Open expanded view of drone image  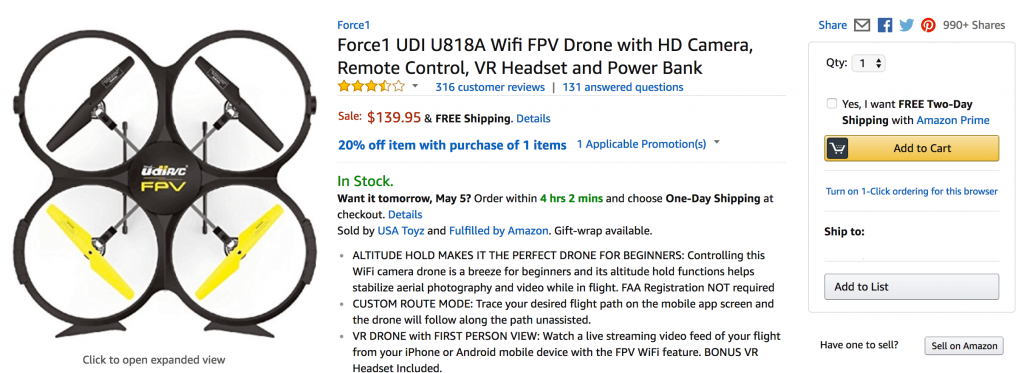pyautogui.click(x=153, y=359)
